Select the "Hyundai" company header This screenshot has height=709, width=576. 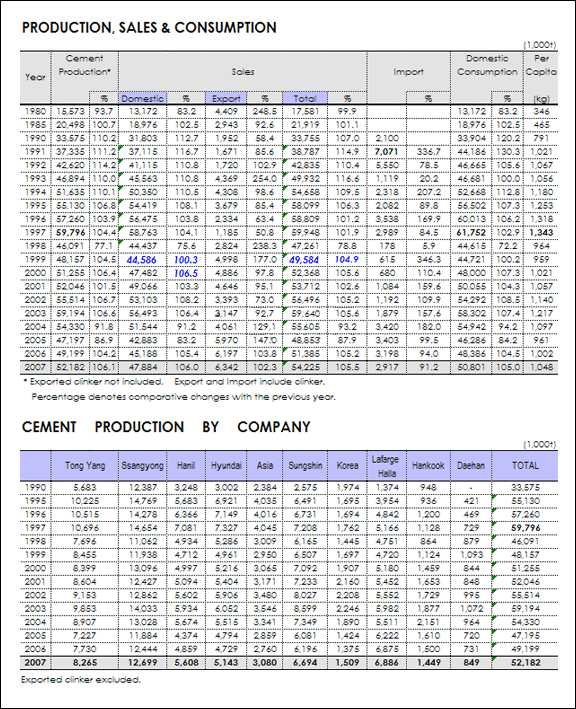point(226,466)
